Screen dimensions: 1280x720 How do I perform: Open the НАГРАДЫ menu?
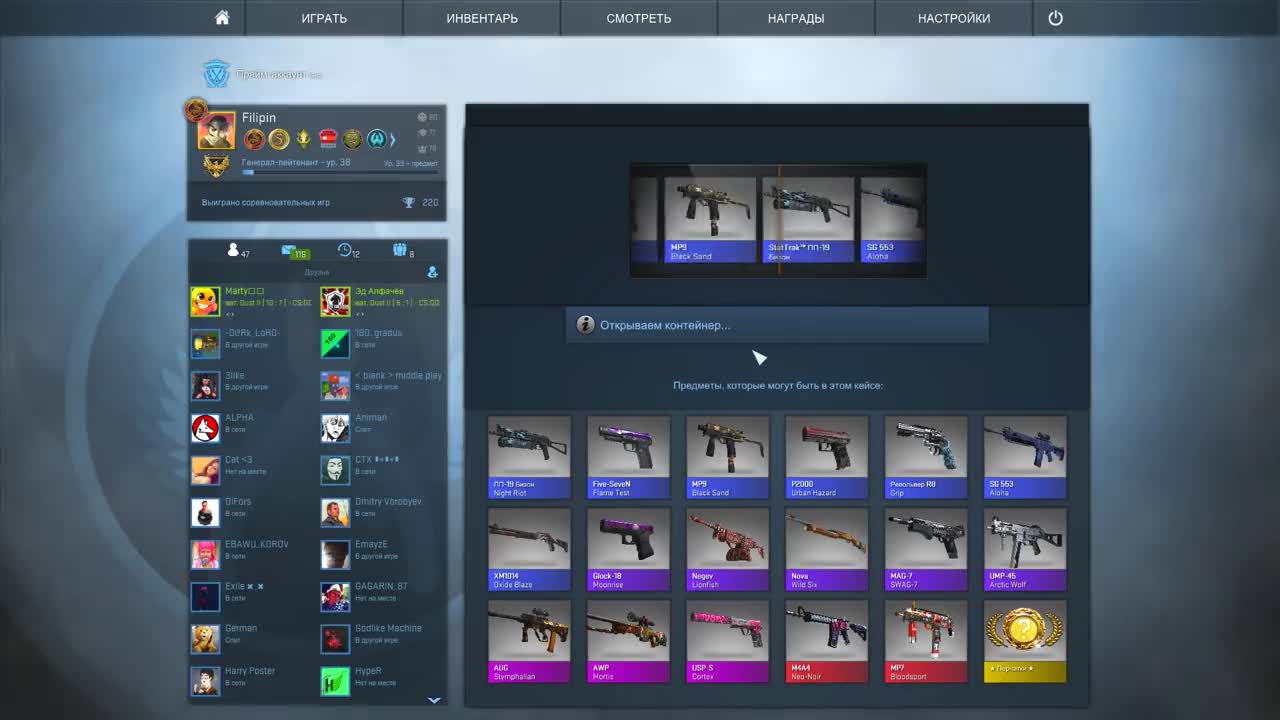(796, 18)
